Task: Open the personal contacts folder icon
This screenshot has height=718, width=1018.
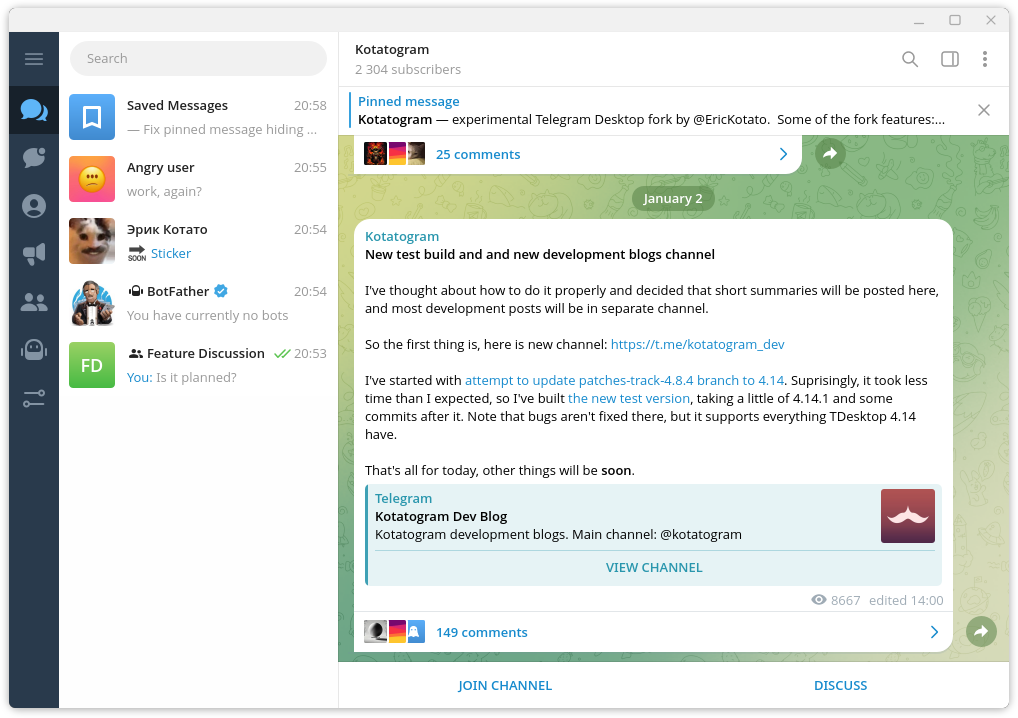Action: coord(34,206)
